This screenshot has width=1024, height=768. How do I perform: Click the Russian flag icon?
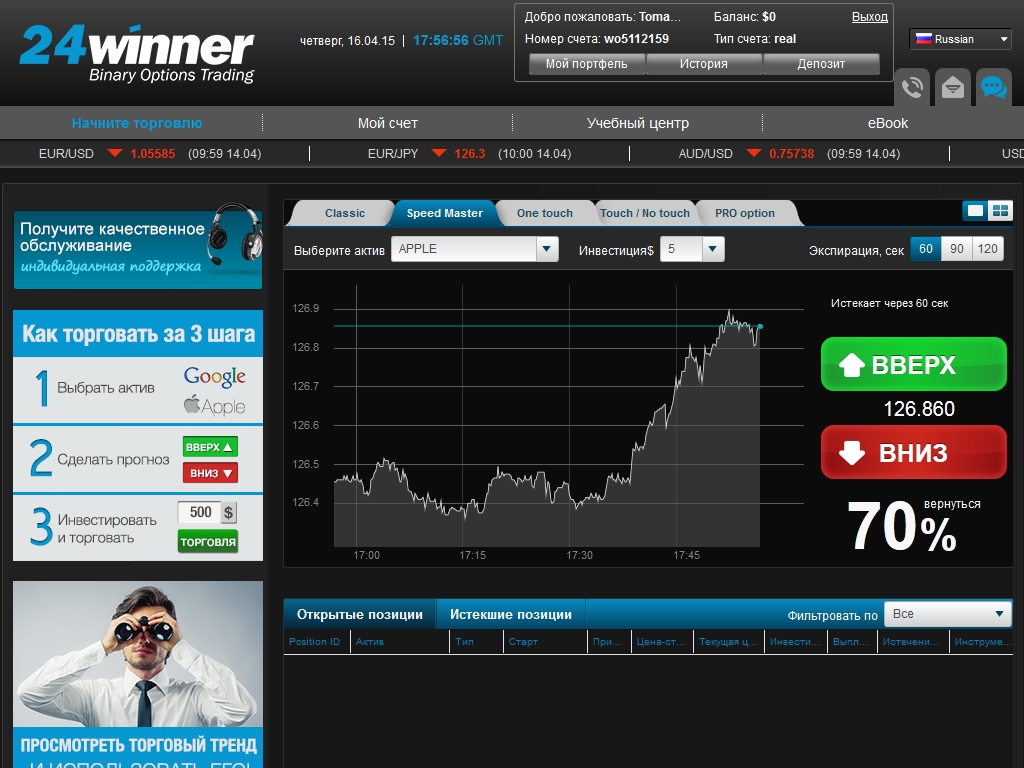(x=924, y=39)
